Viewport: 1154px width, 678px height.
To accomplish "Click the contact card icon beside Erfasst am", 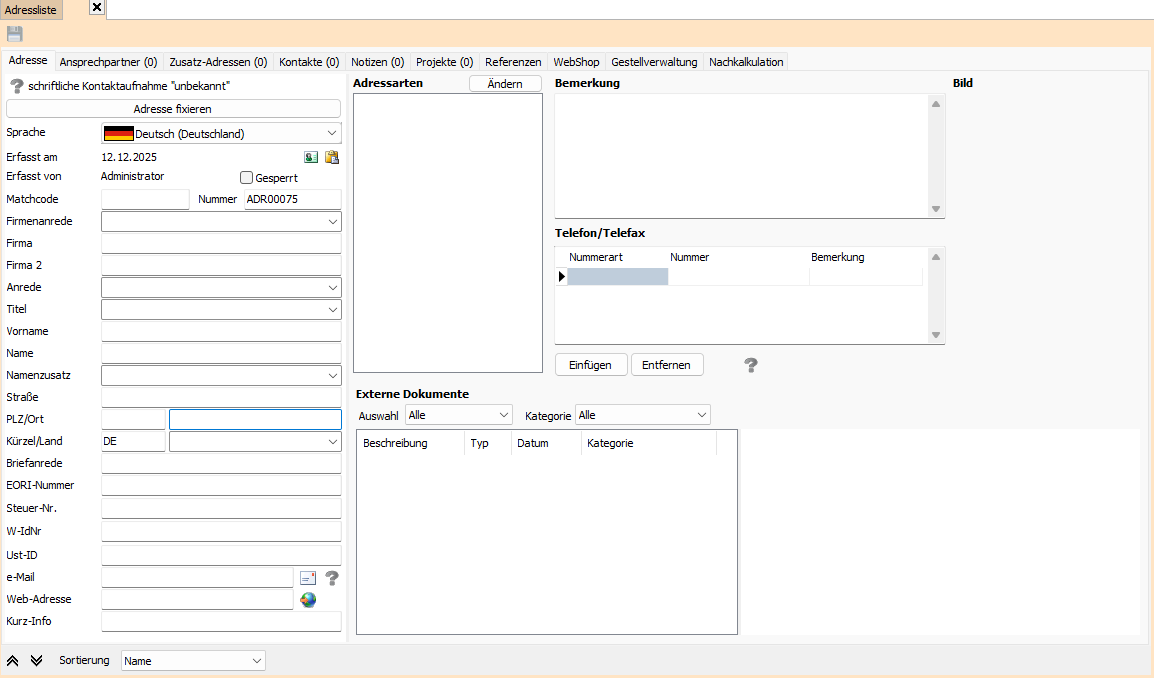I will coord(312,157).
